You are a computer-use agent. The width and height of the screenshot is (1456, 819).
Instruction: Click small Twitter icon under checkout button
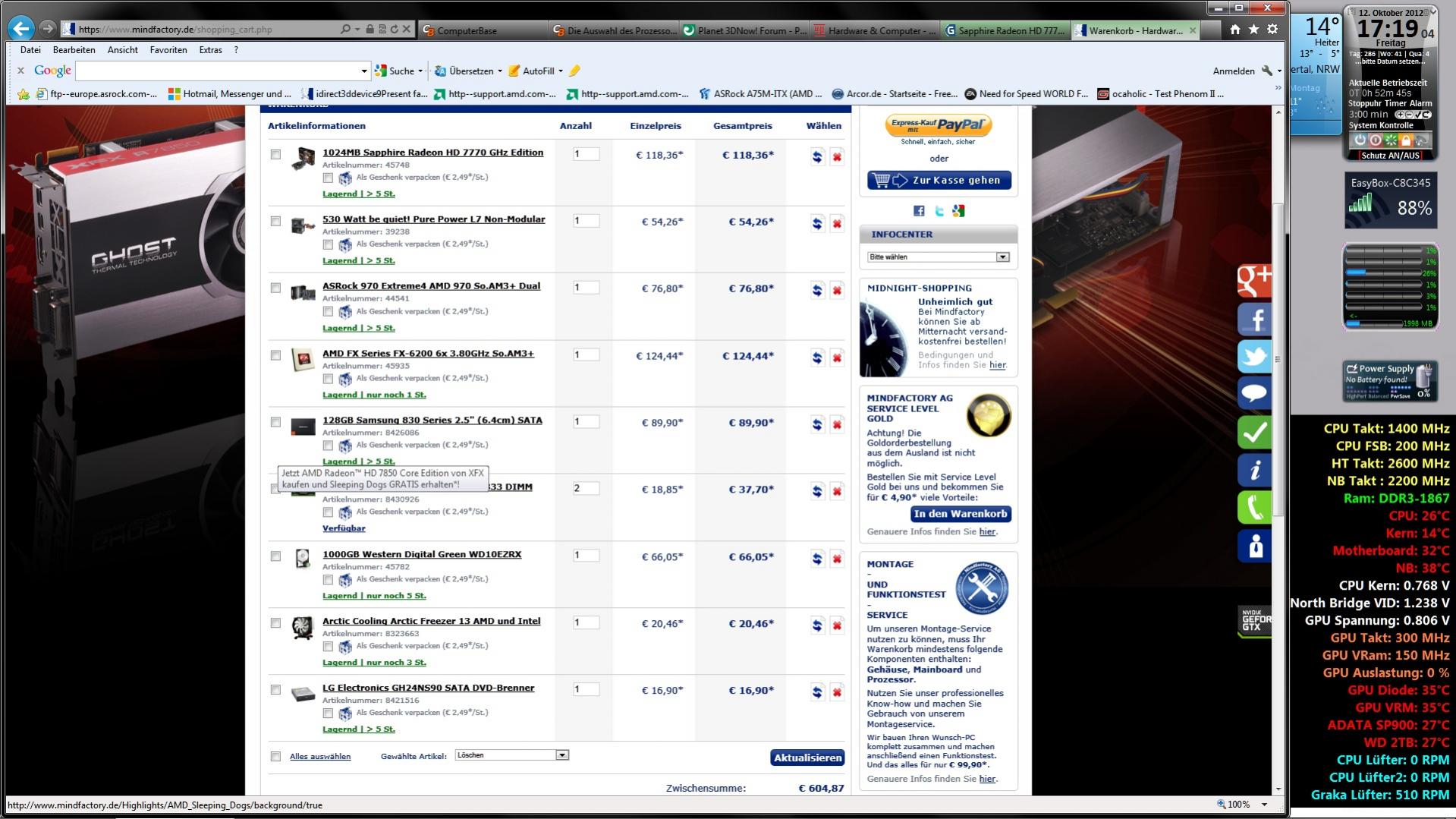939,211
